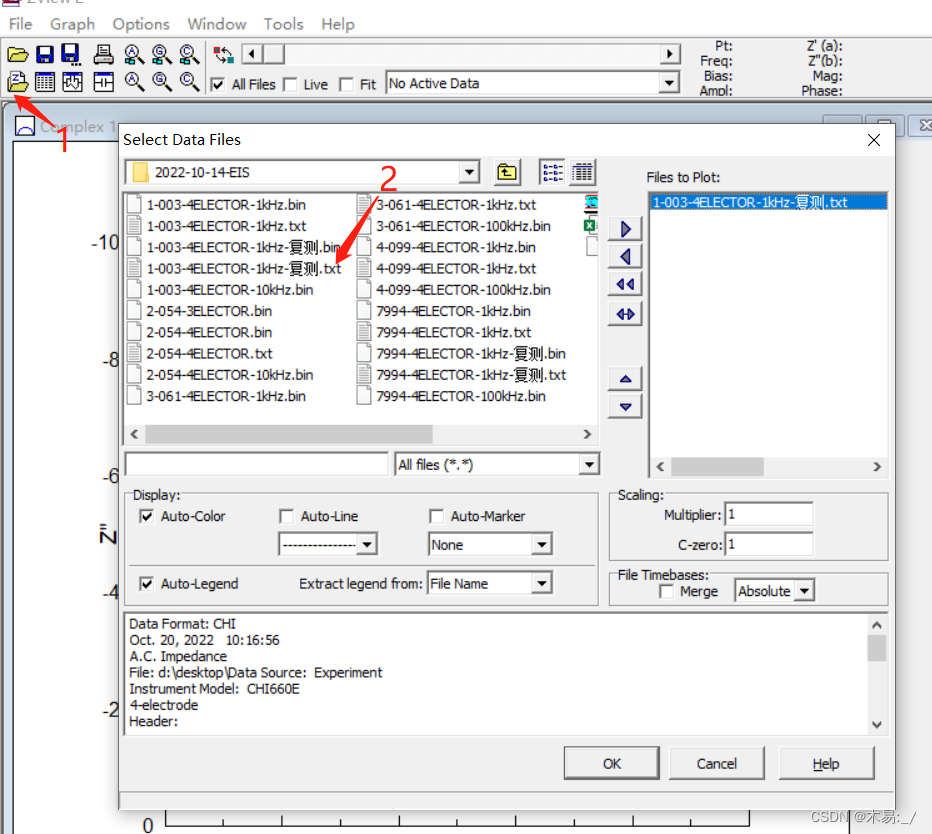This screenshot has width=932, height=834.
Task: Toggle the Auto-Legend checkbox
Action: pyautogui.click(x=146, y=584)
